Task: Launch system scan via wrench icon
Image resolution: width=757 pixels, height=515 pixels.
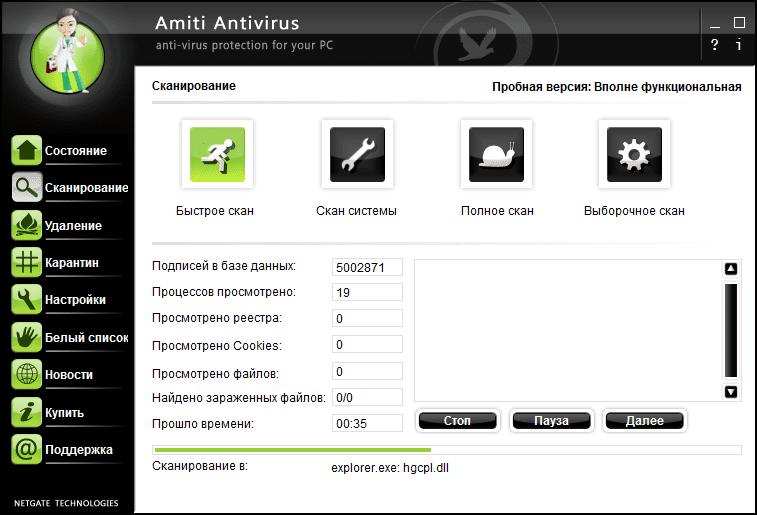Action: coord(357,156)
